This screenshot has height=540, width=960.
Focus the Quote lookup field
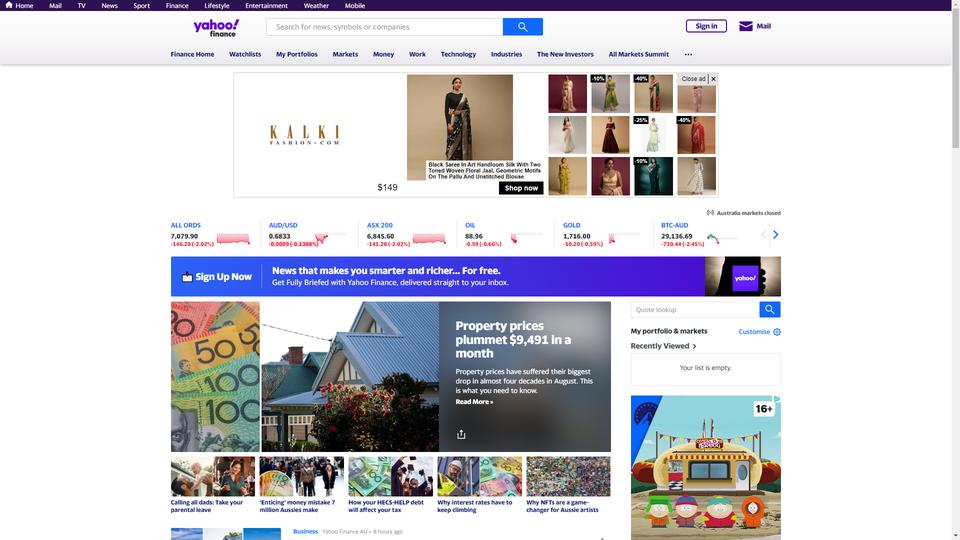pyautogui.click(x=695, y=310)
